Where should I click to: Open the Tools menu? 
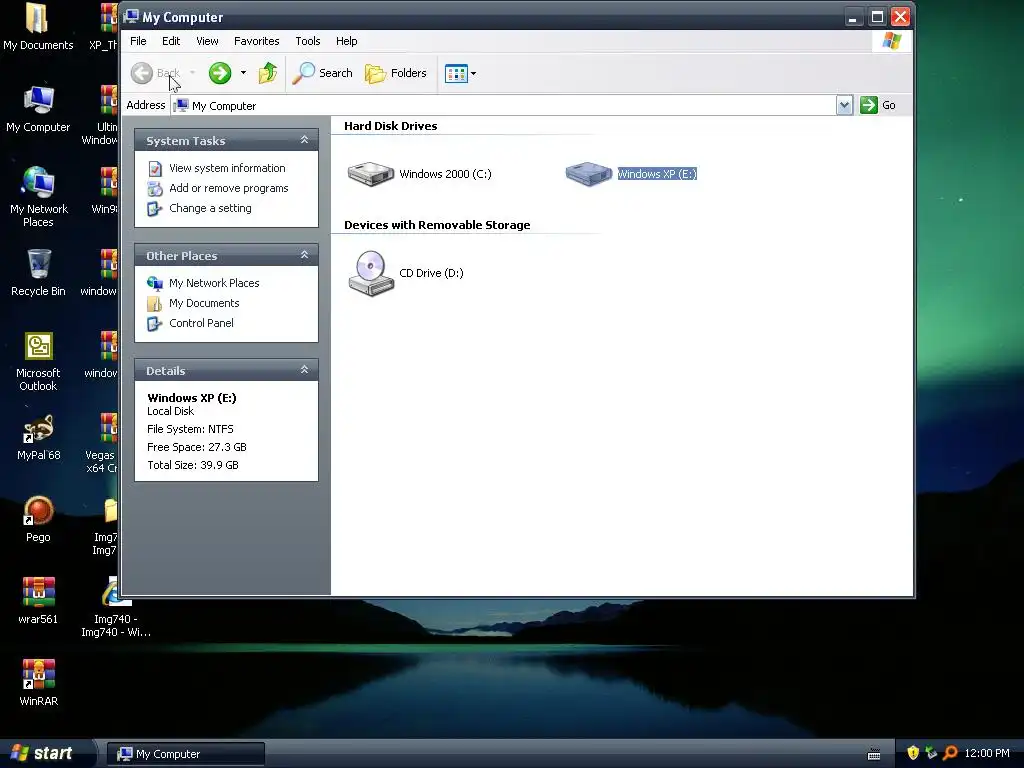tap(308, 41)
